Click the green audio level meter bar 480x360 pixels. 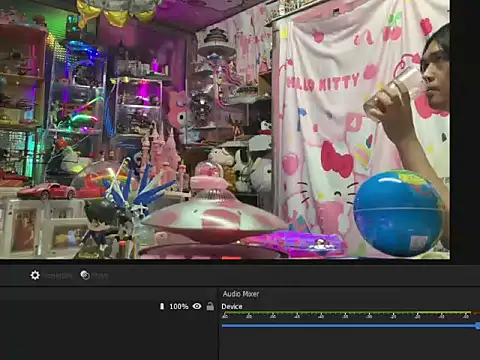coord(347,312)
